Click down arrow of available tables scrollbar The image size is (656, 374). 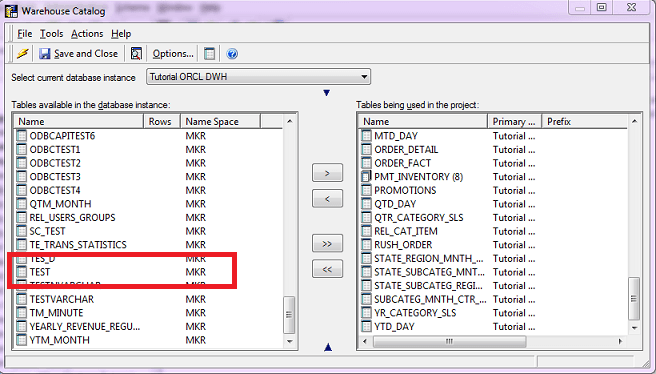pos(290,341)
